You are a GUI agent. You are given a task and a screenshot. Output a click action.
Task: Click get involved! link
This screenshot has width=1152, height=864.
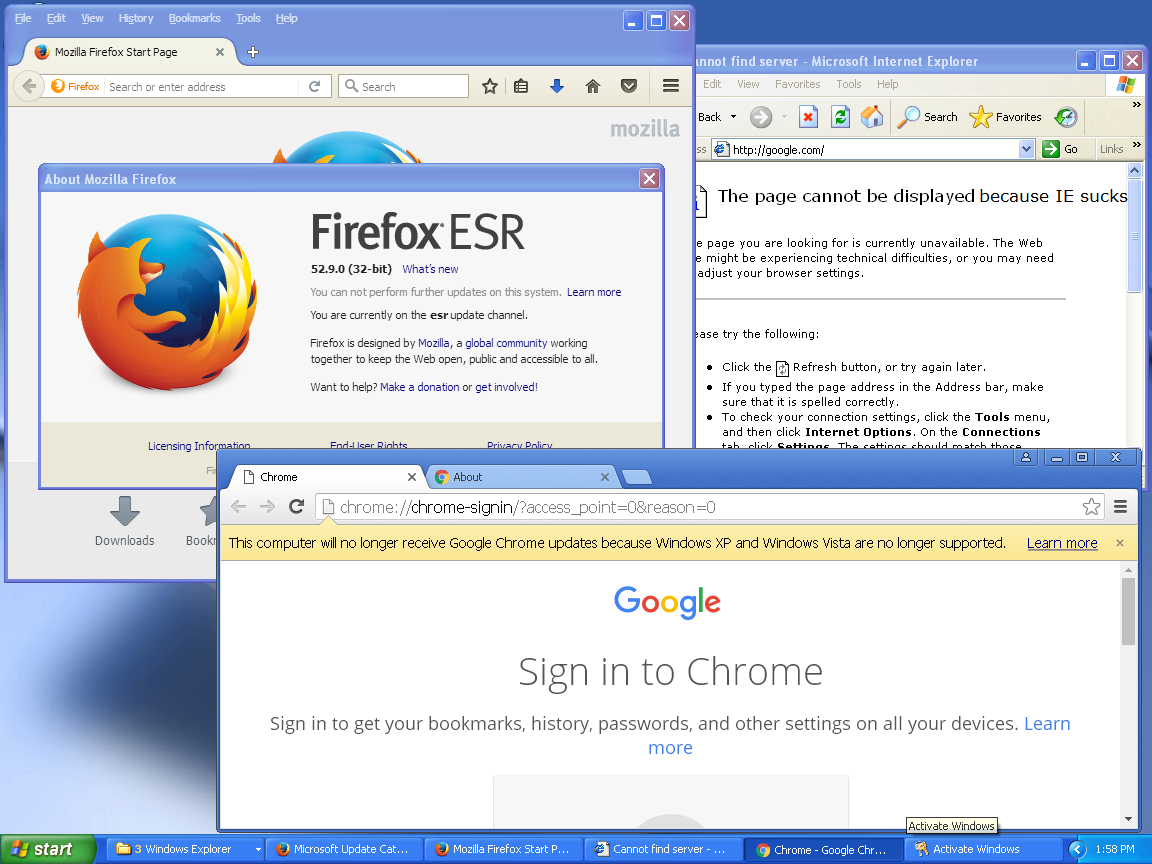[x=506, y=387]
